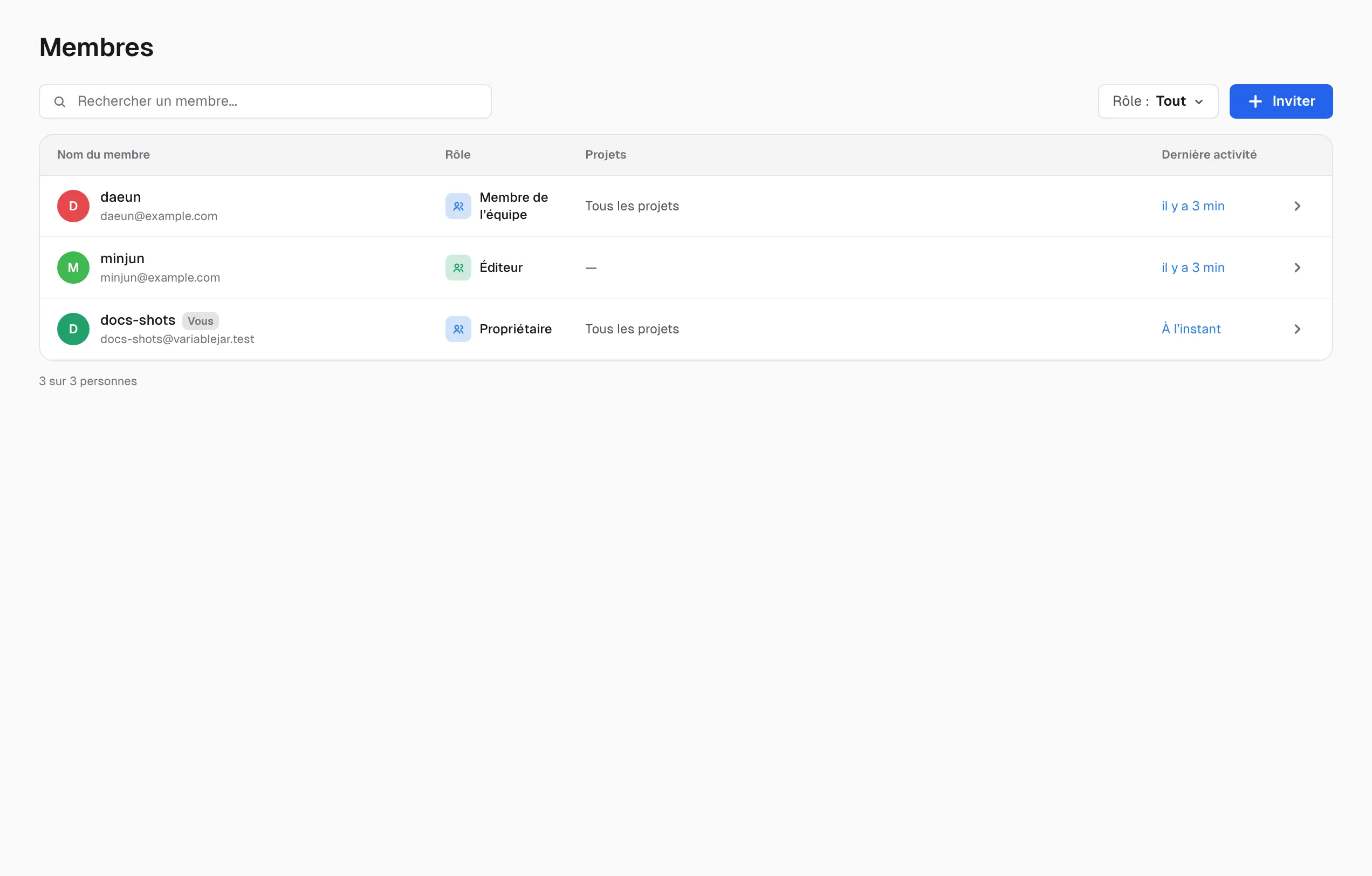
Task: Click the 3 sur 3 personnes count
Action: click(88, 381)
